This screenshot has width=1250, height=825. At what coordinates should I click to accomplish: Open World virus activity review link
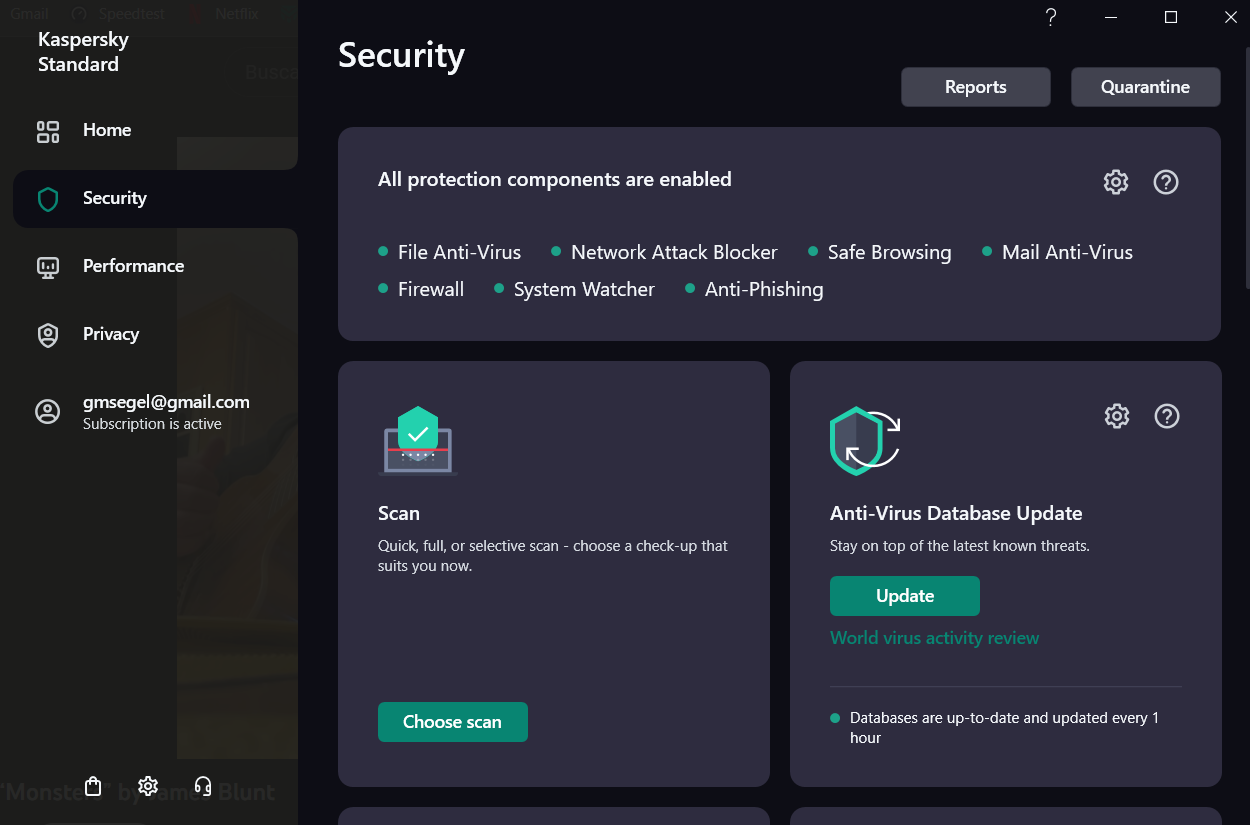click(934, 638)
